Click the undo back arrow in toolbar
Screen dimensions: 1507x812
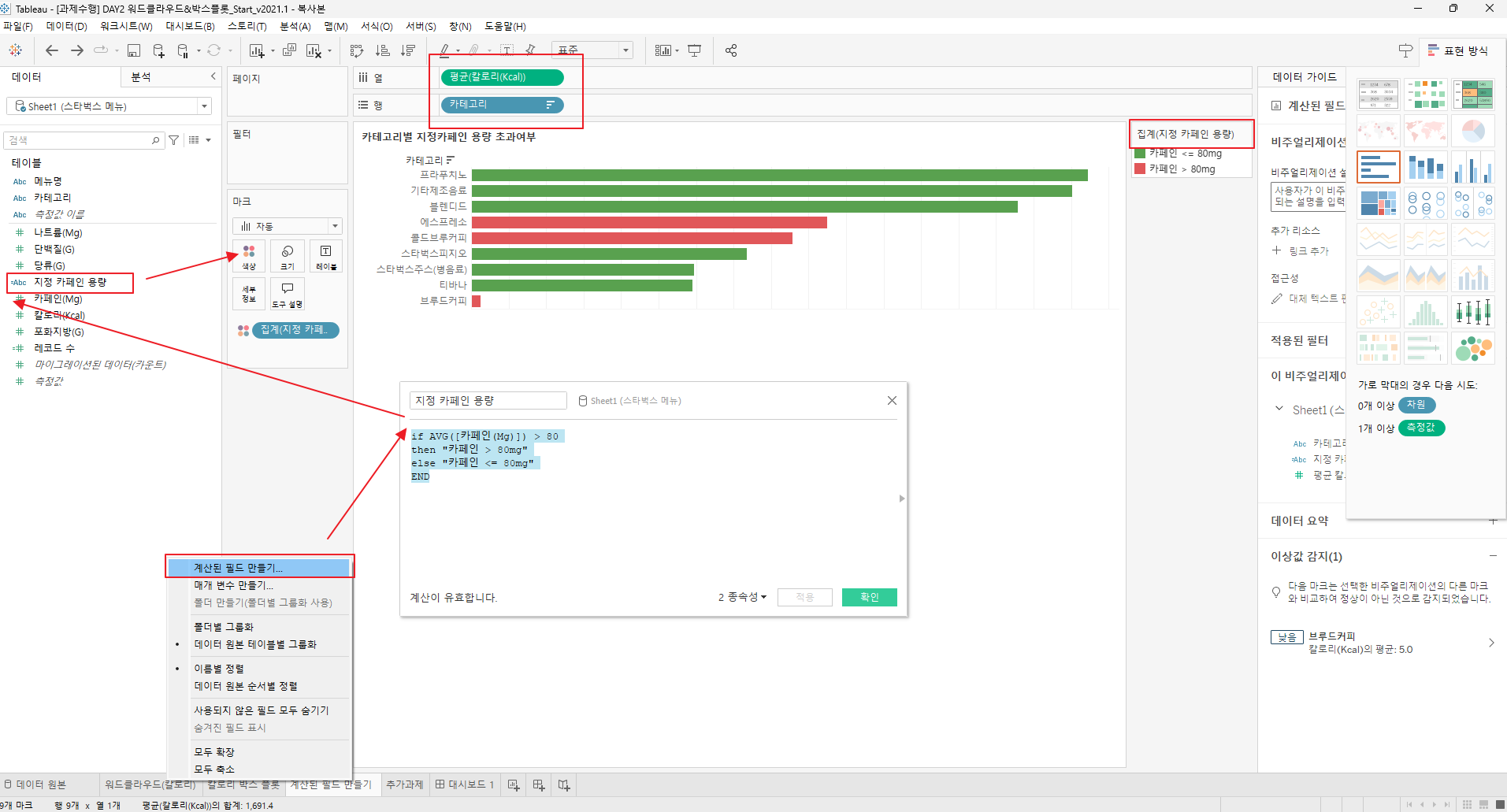(x=52, y=50)
